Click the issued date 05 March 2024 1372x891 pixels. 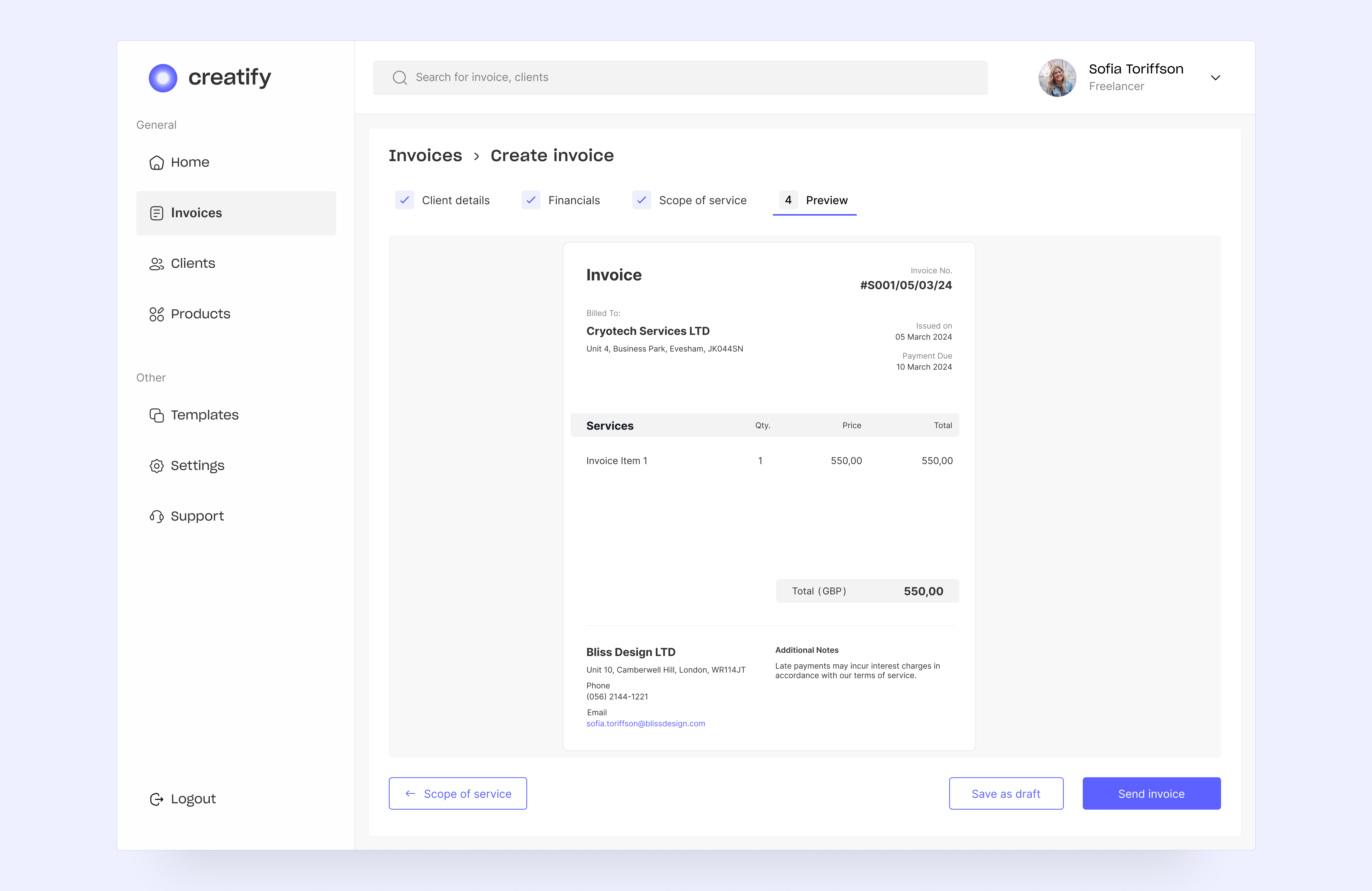pos(923,337)
